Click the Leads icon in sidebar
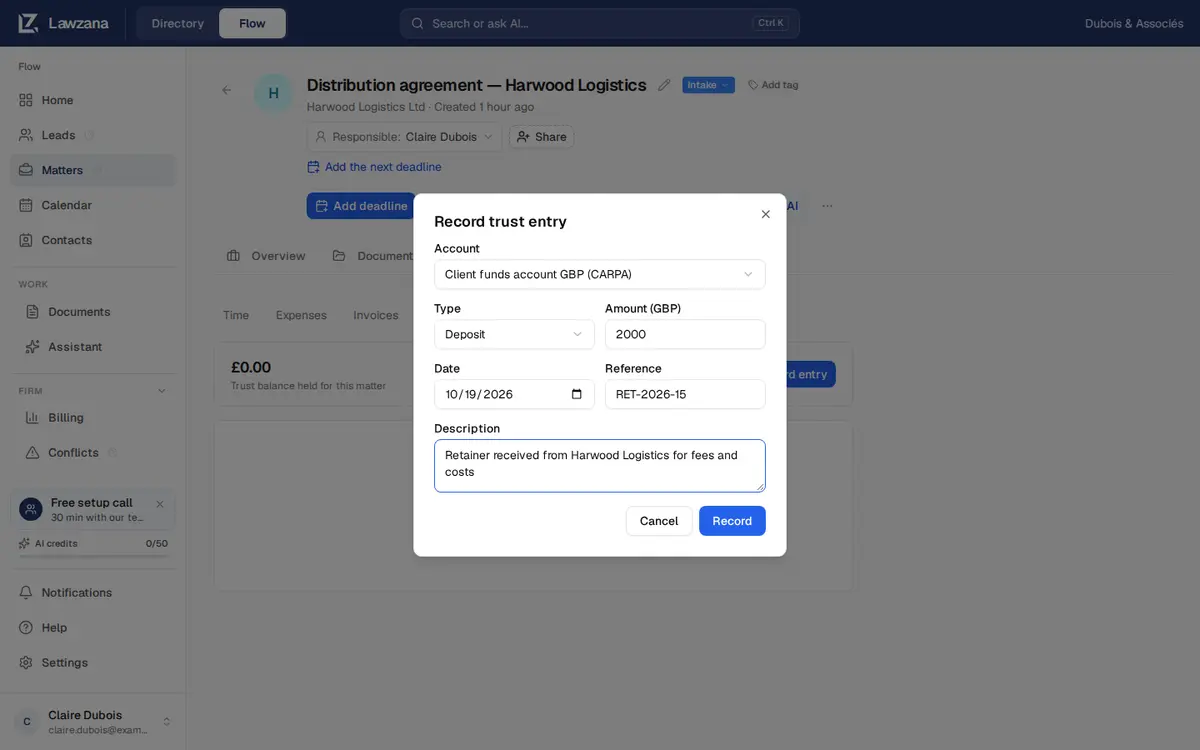 [26, 135]
